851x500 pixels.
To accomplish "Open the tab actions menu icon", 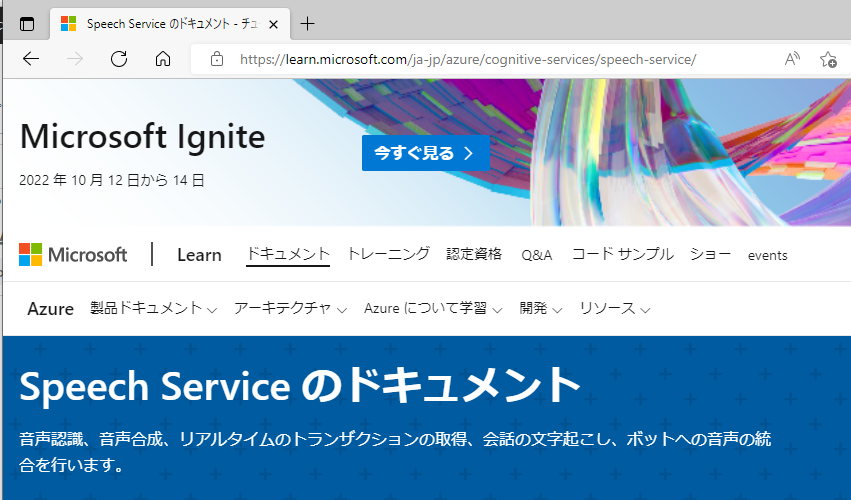I will click(x=27, y=24).
